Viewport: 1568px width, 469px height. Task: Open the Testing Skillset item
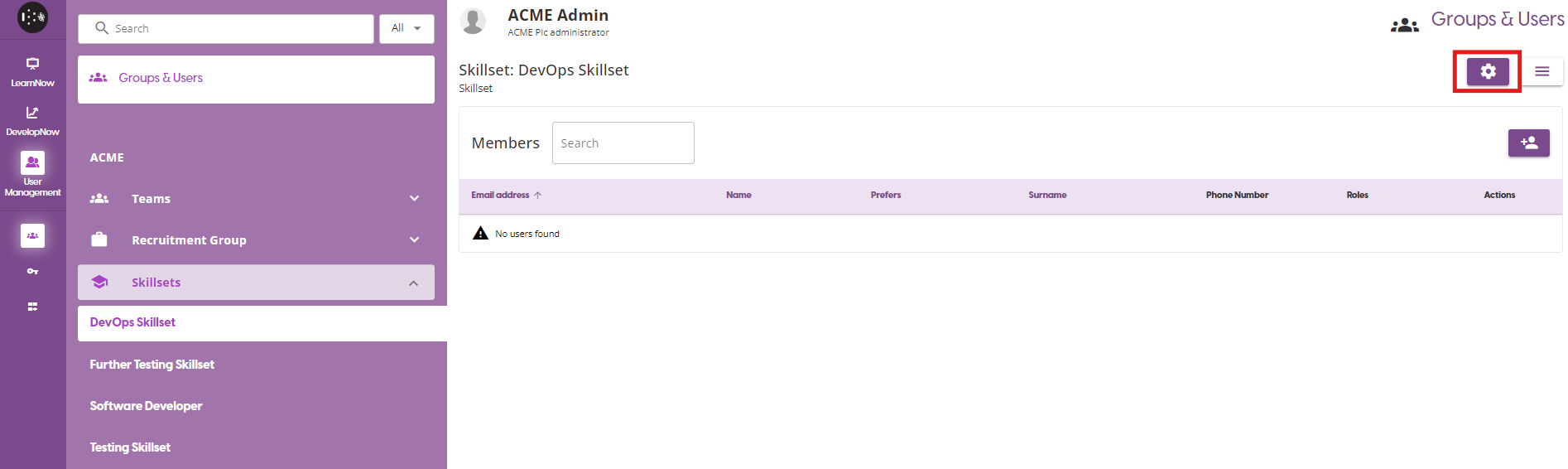click(130, 447)
